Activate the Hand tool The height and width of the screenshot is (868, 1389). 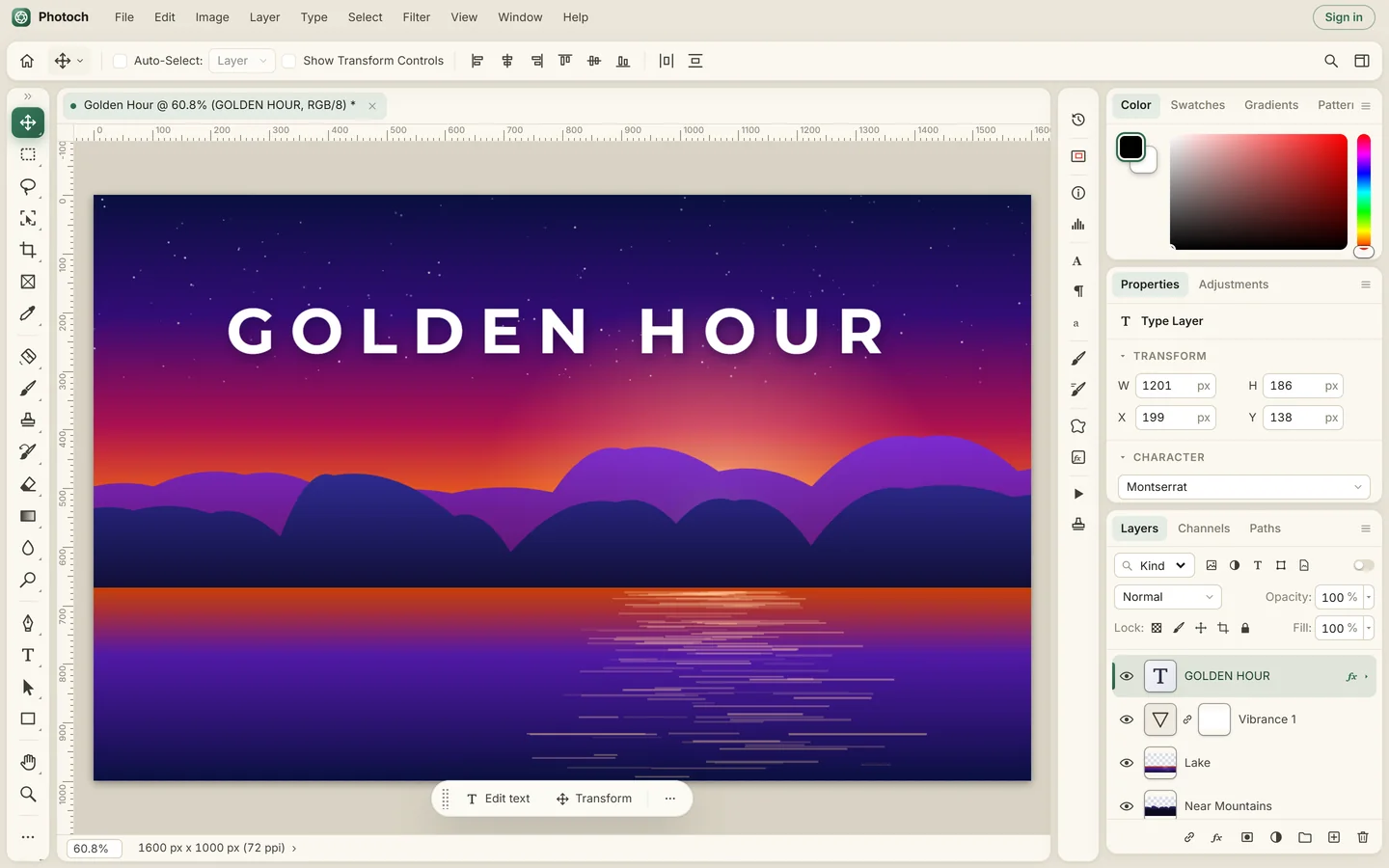point(28,762)
